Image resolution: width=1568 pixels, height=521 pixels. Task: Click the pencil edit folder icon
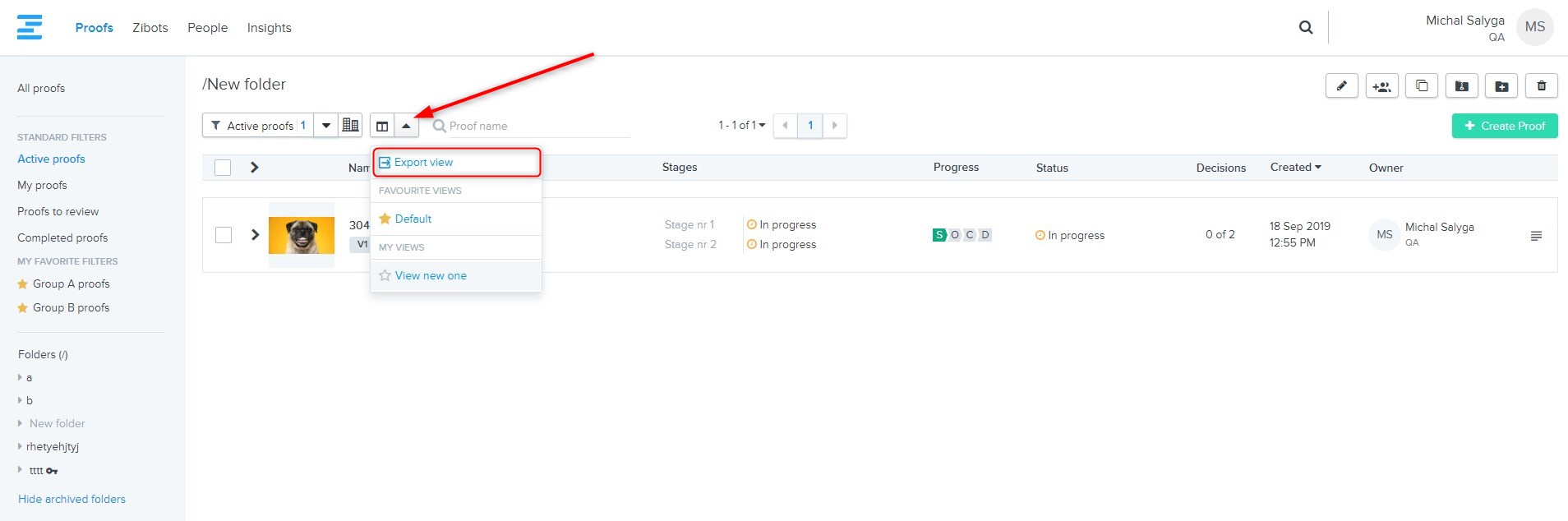[1341, 86]
